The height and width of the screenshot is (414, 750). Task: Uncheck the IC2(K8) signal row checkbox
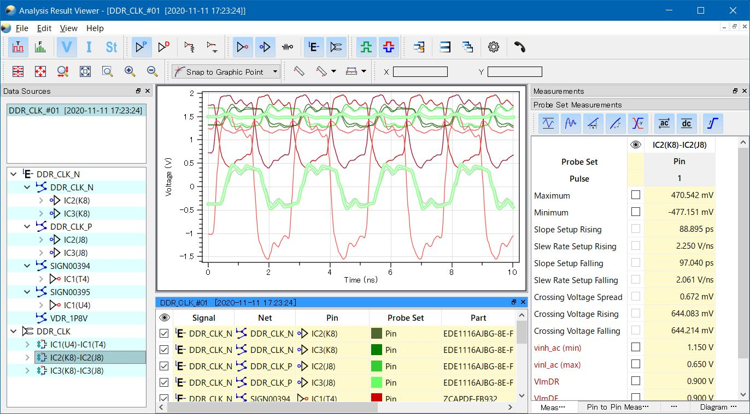[x=164, y=334]
